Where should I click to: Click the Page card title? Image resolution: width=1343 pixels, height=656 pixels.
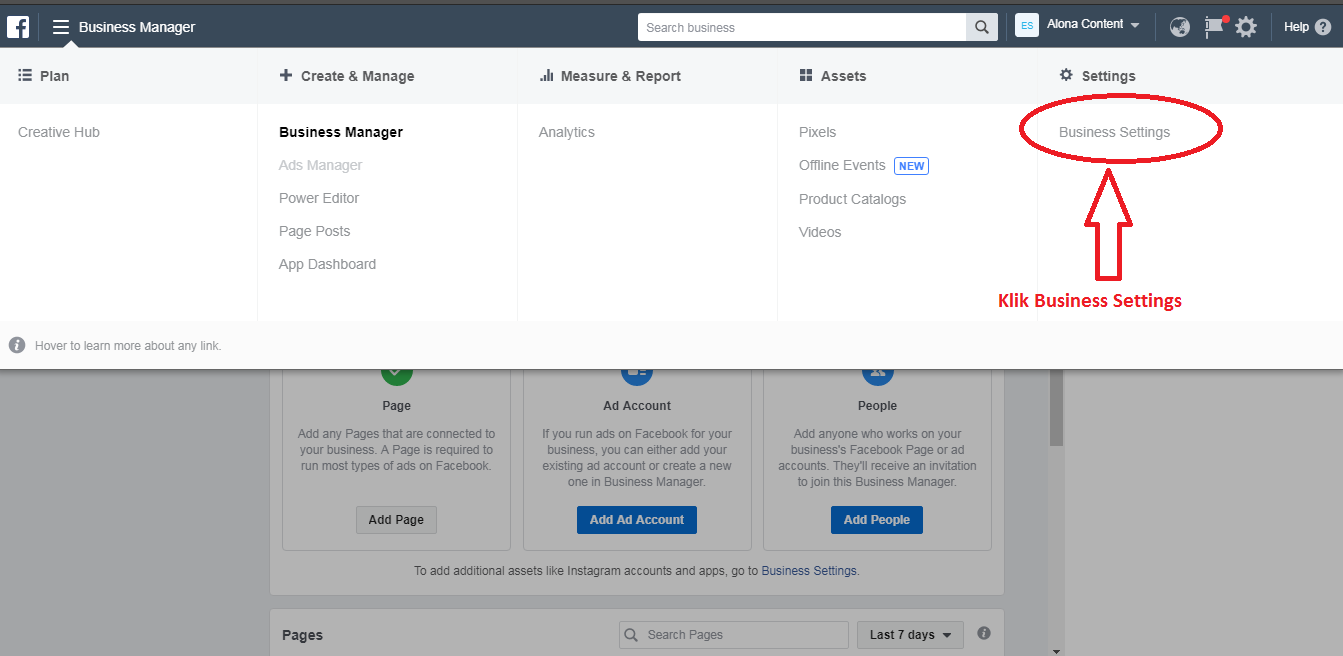click(x=396, y=406)
